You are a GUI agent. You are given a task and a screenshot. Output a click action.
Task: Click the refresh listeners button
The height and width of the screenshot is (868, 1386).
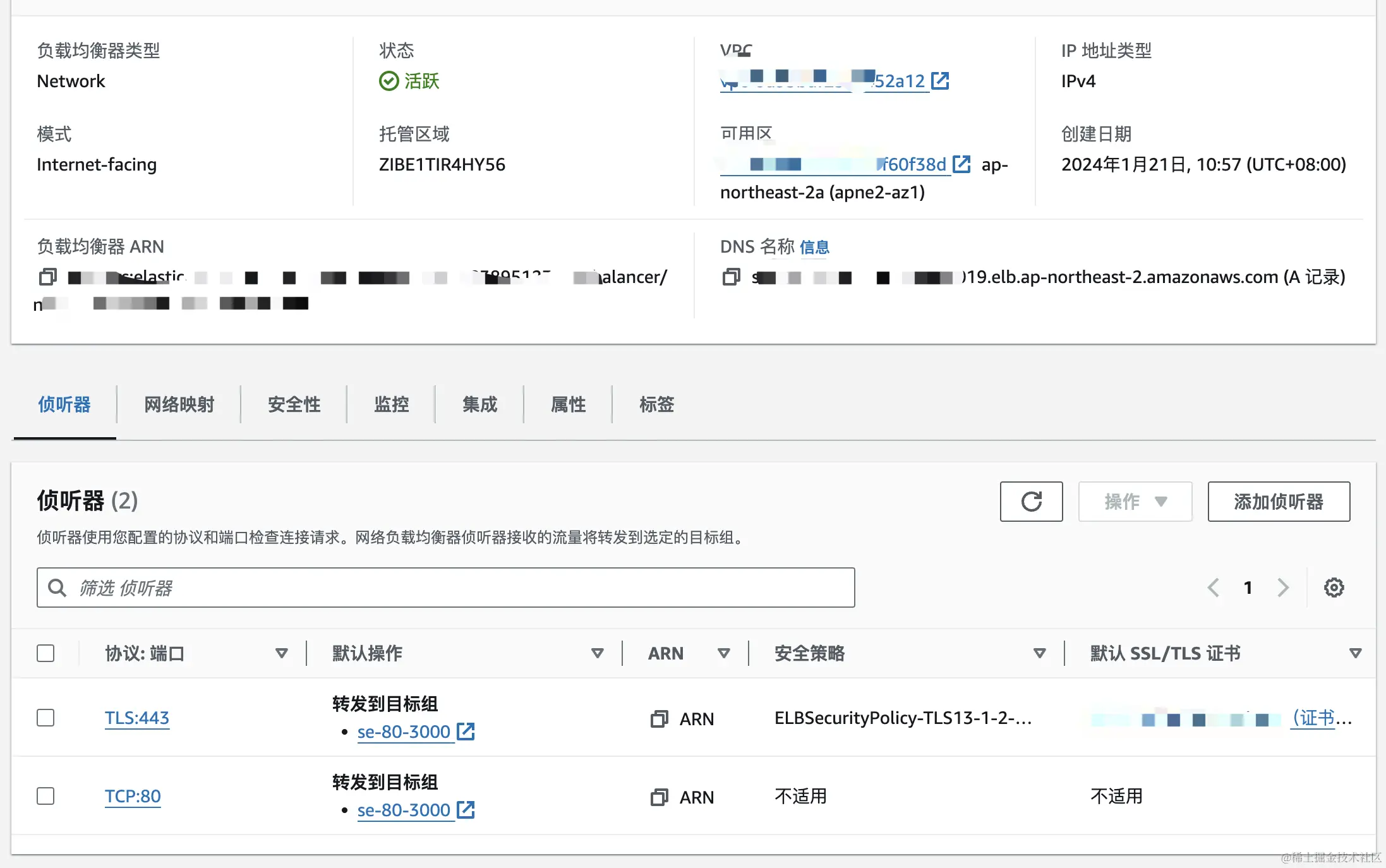(x=1031, y=502)
